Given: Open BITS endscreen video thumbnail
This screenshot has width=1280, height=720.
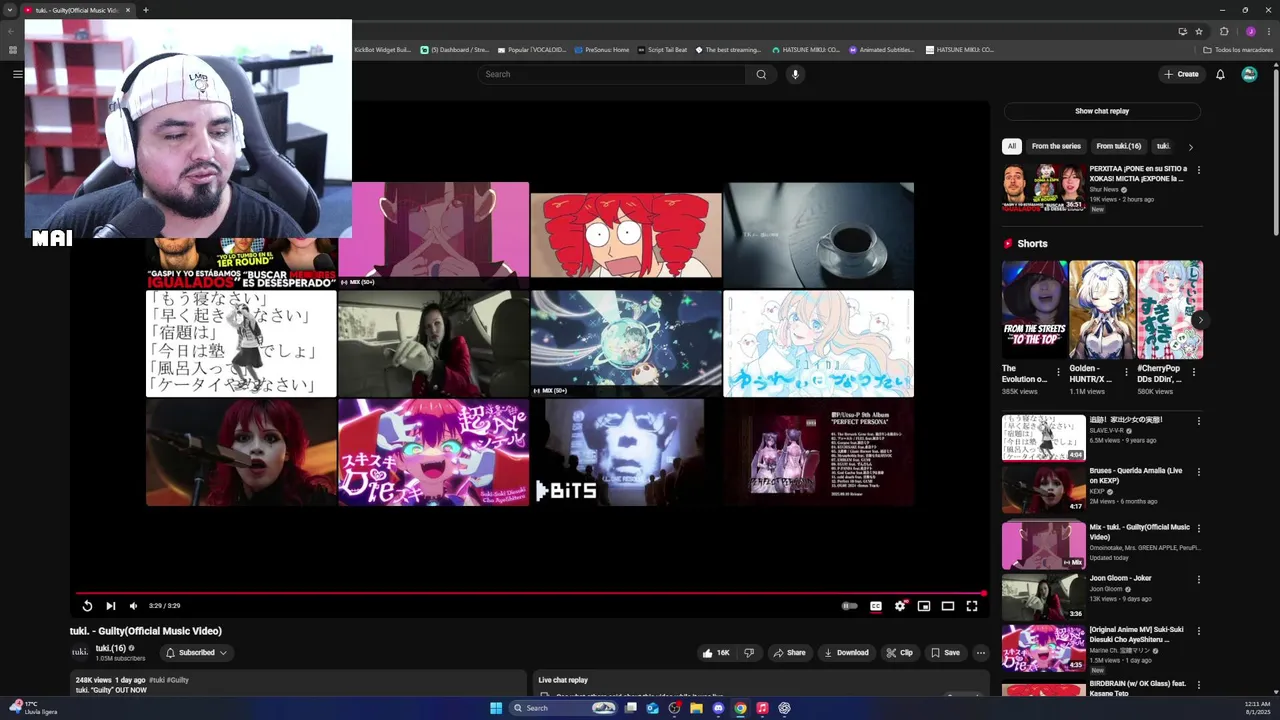Looking at the screenshot, I should (x=626, y=452).
